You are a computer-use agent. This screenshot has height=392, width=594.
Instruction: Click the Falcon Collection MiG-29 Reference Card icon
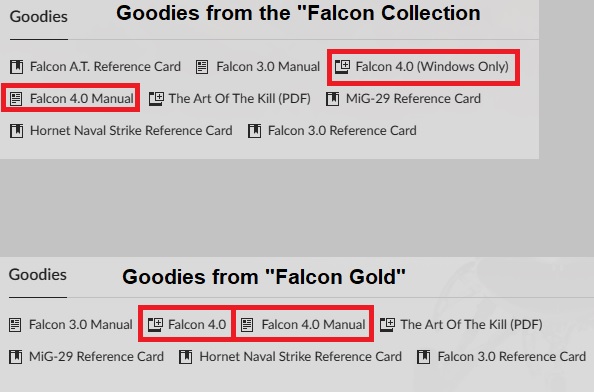point(333,98)
